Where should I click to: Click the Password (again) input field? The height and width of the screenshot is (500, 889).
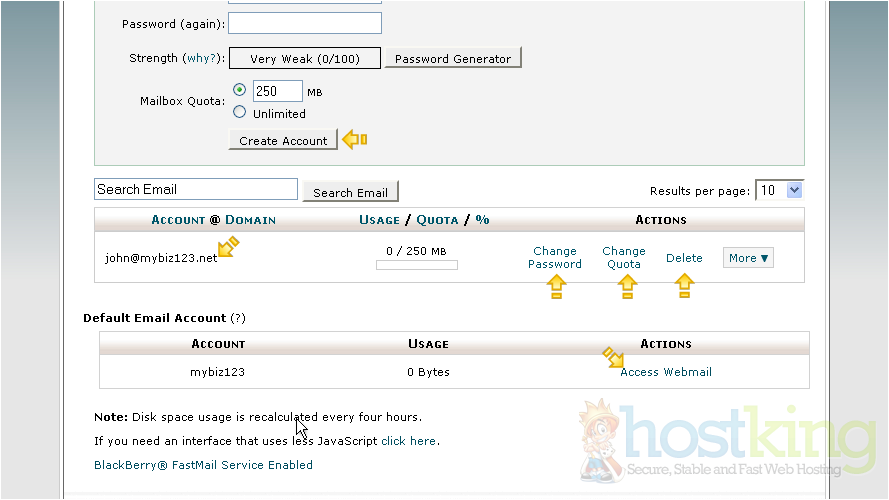(305, 23)
